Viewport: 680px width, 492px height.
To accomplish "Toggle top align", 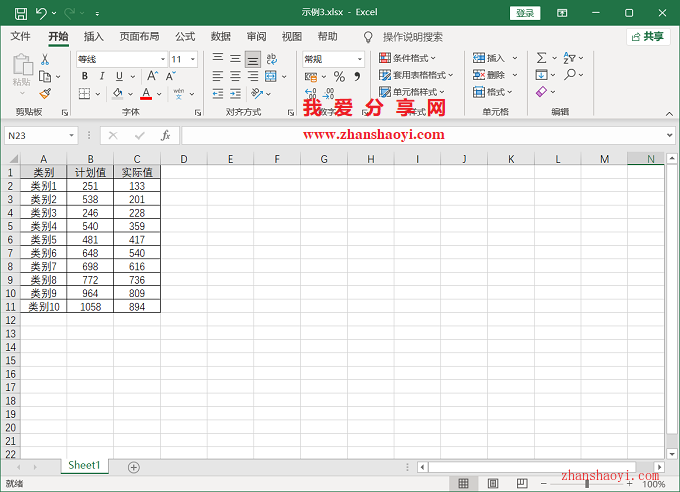I will click(x=218, y=58).
